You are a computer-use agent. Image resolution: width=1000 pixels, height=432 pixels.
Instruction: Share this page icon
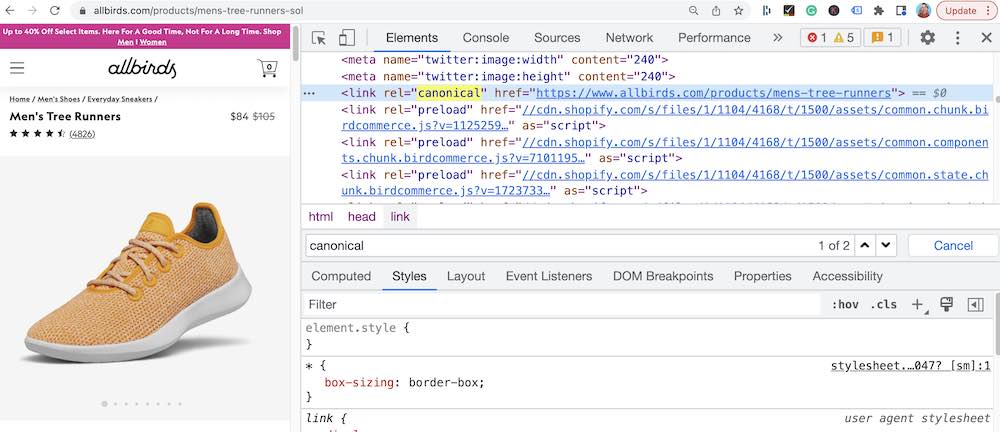point(716,11)
